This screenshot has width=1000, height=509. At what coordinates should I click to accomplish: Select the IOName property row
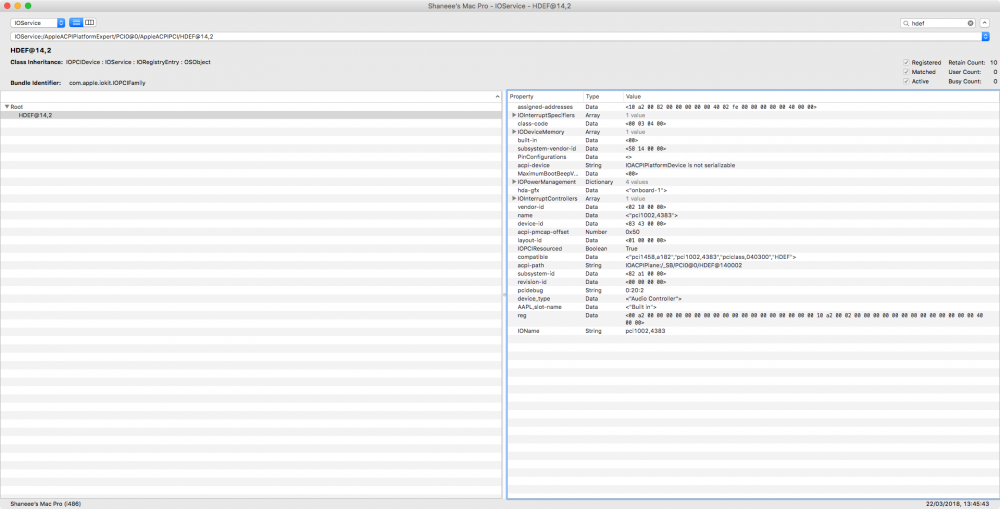pos(753,331)
